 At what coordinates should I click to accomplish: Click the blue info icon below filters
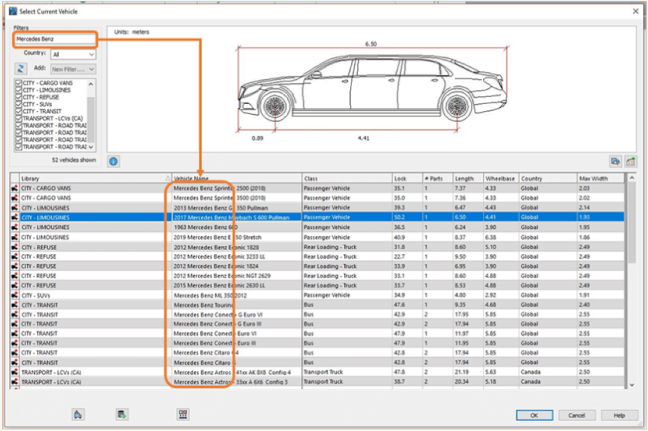coord(113,160)
